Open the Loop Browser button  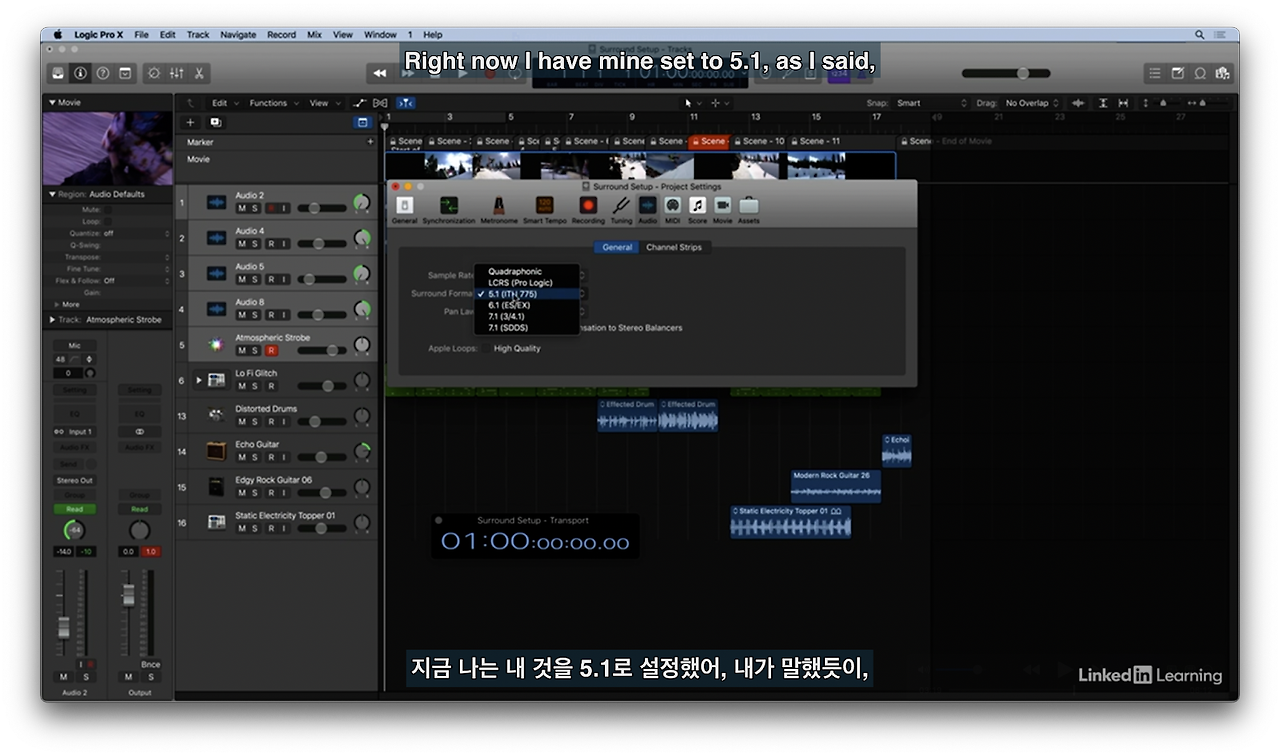[x=1200, y=73]
